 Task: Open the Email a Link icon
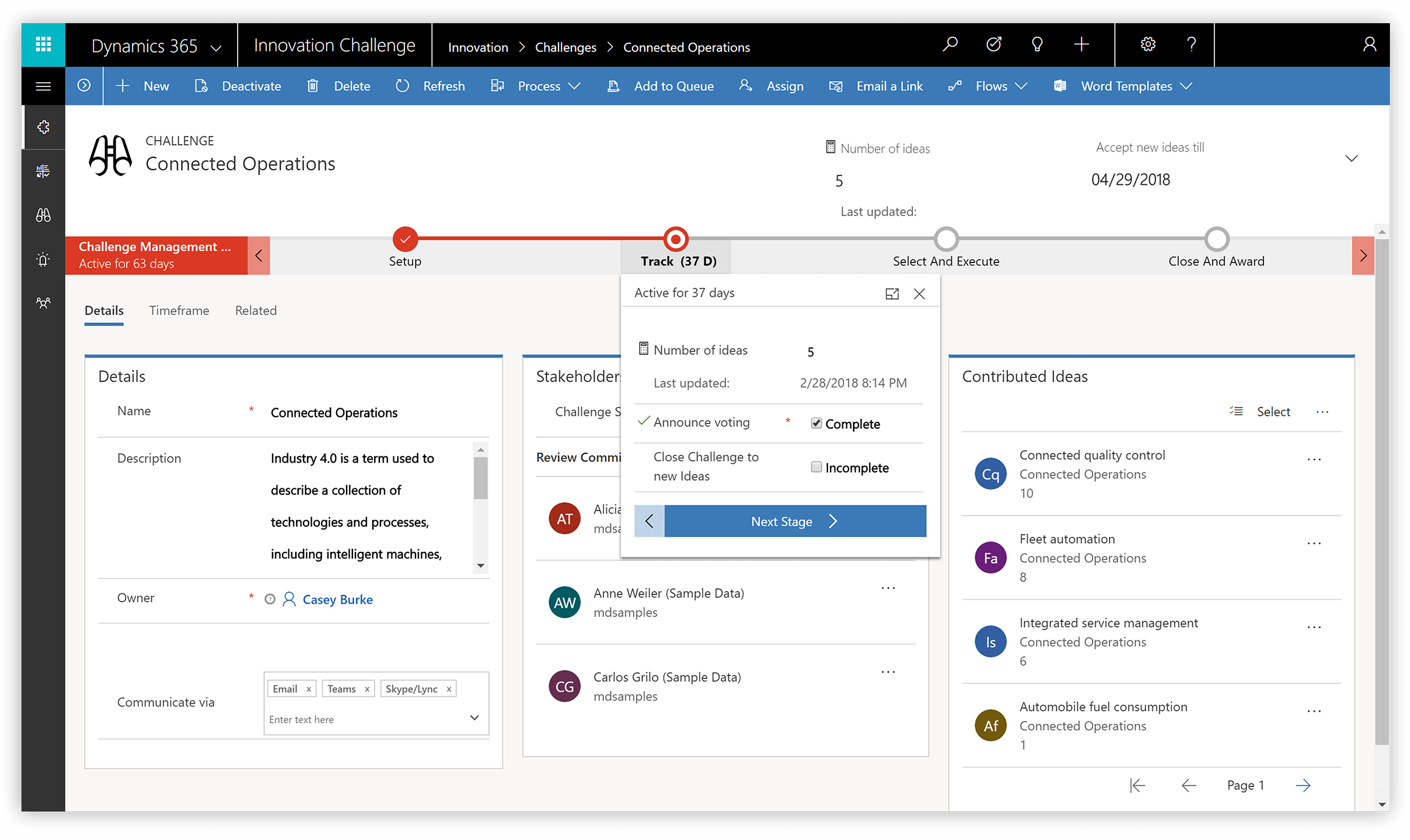tap(836, 86)
